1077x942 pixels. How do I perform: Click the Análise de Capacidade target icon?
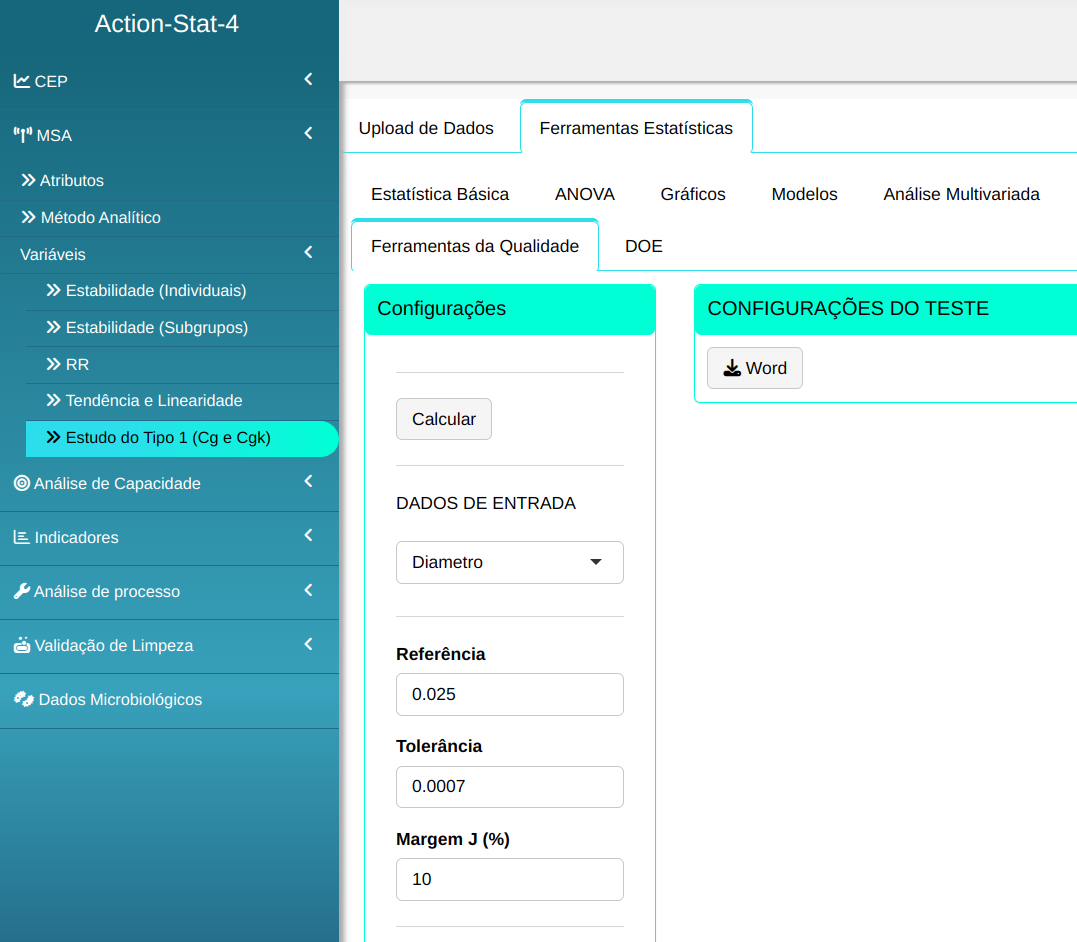(x=21, y=483)
